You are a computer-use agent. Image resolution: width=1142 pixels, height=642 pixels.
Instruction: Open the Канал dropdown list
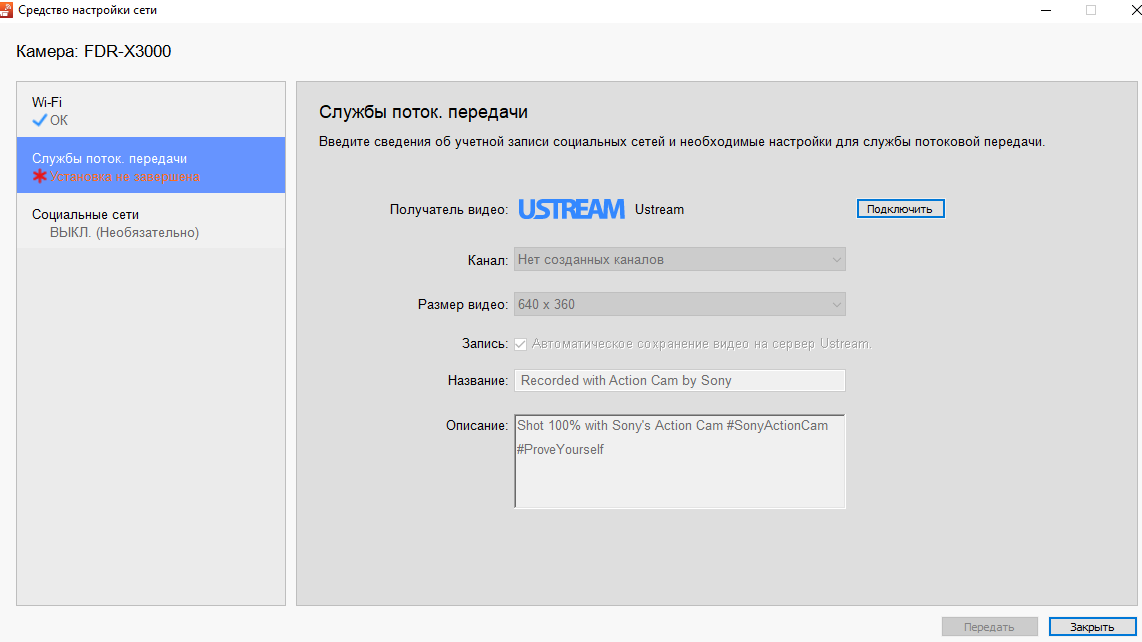click(x=680, y=260)
